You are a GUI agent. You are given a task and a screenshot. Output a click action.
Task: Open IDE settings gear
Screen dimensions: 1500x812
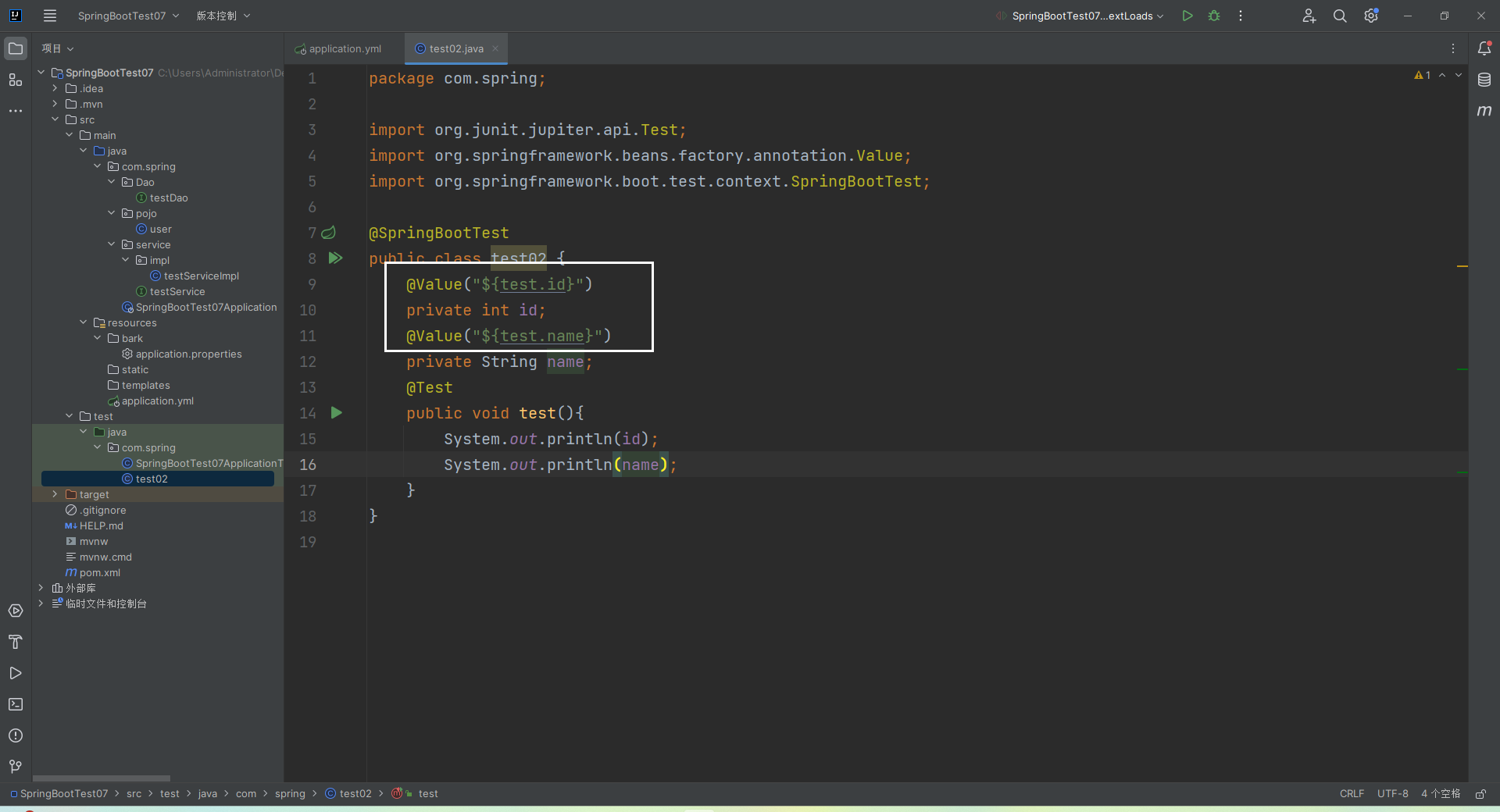click(x=1371, y=16)
